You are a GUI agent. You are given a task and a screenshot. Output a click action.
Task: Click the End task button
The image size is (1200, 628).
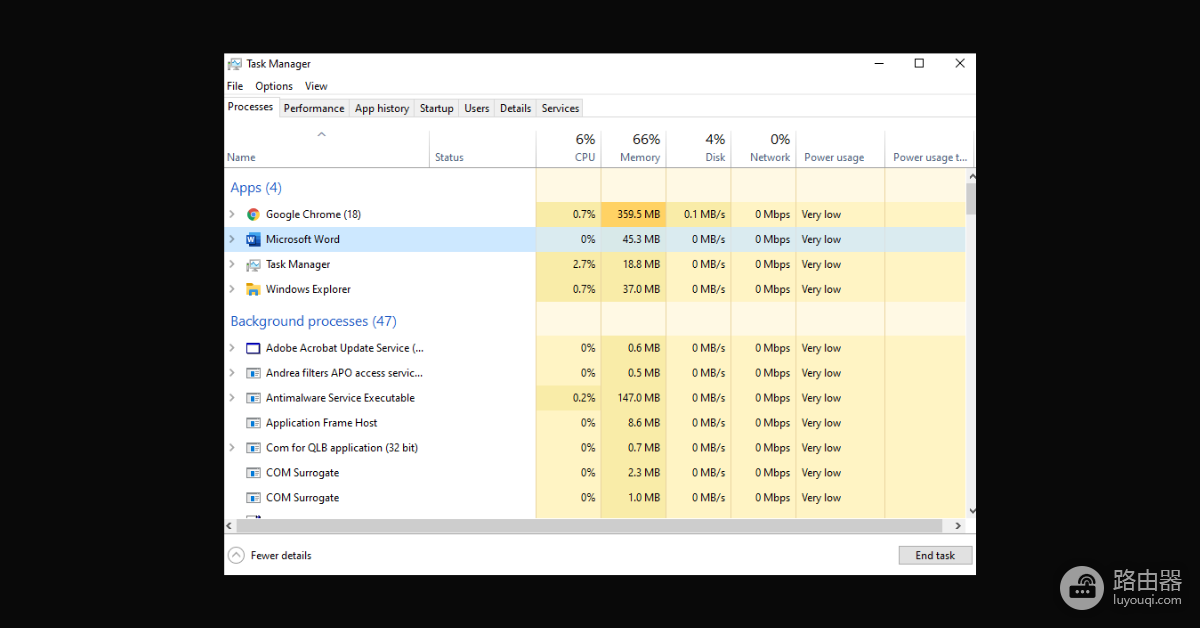[x=935, y=555]
